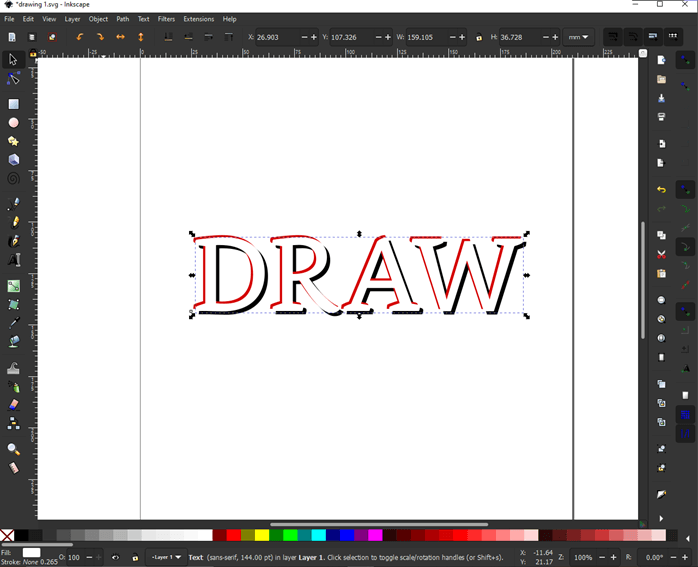
Task: Click the vertical canvas scrollbar
Action: [x=643, y=280]
